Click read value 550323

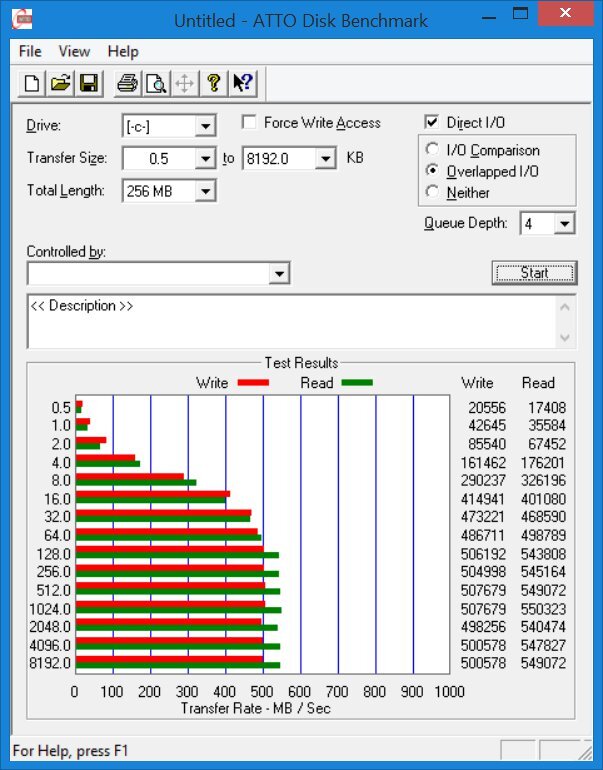[x=544, y=609]
